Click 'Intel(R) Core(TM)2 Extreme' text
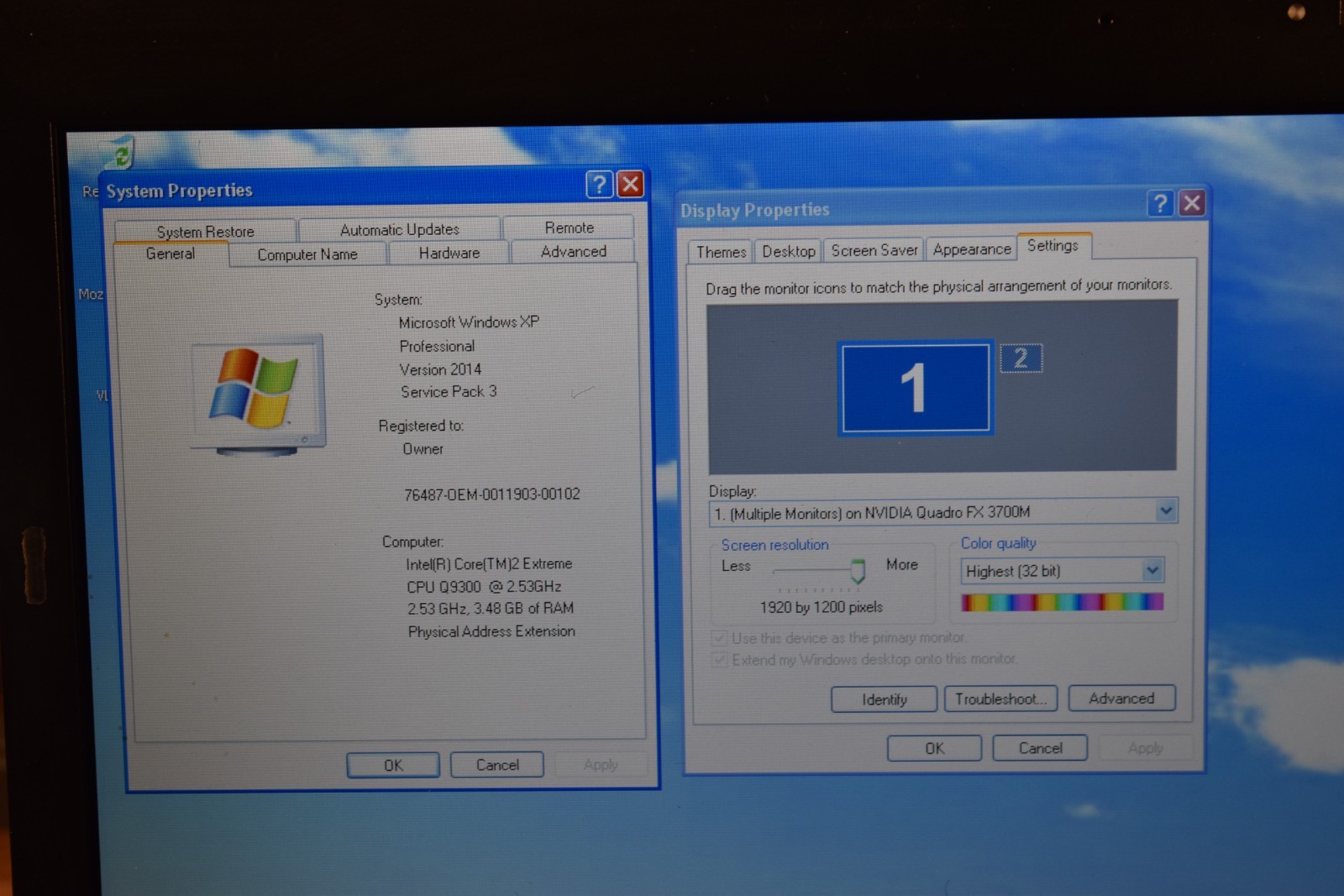The width and height of the screenshot is (1344, 896). (489, 564)
